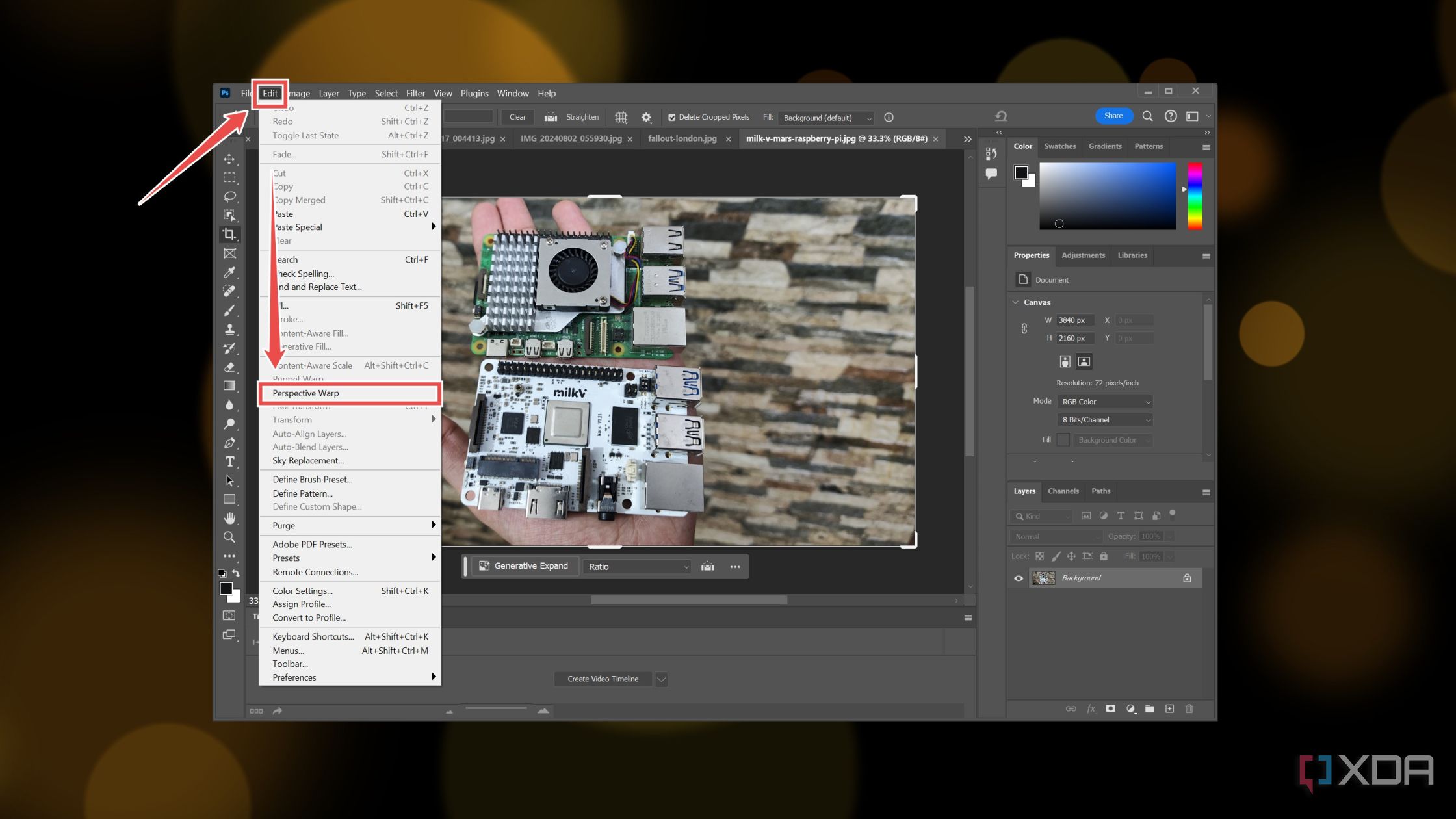Click the canvas width input field

click(x=1075, y=320)
